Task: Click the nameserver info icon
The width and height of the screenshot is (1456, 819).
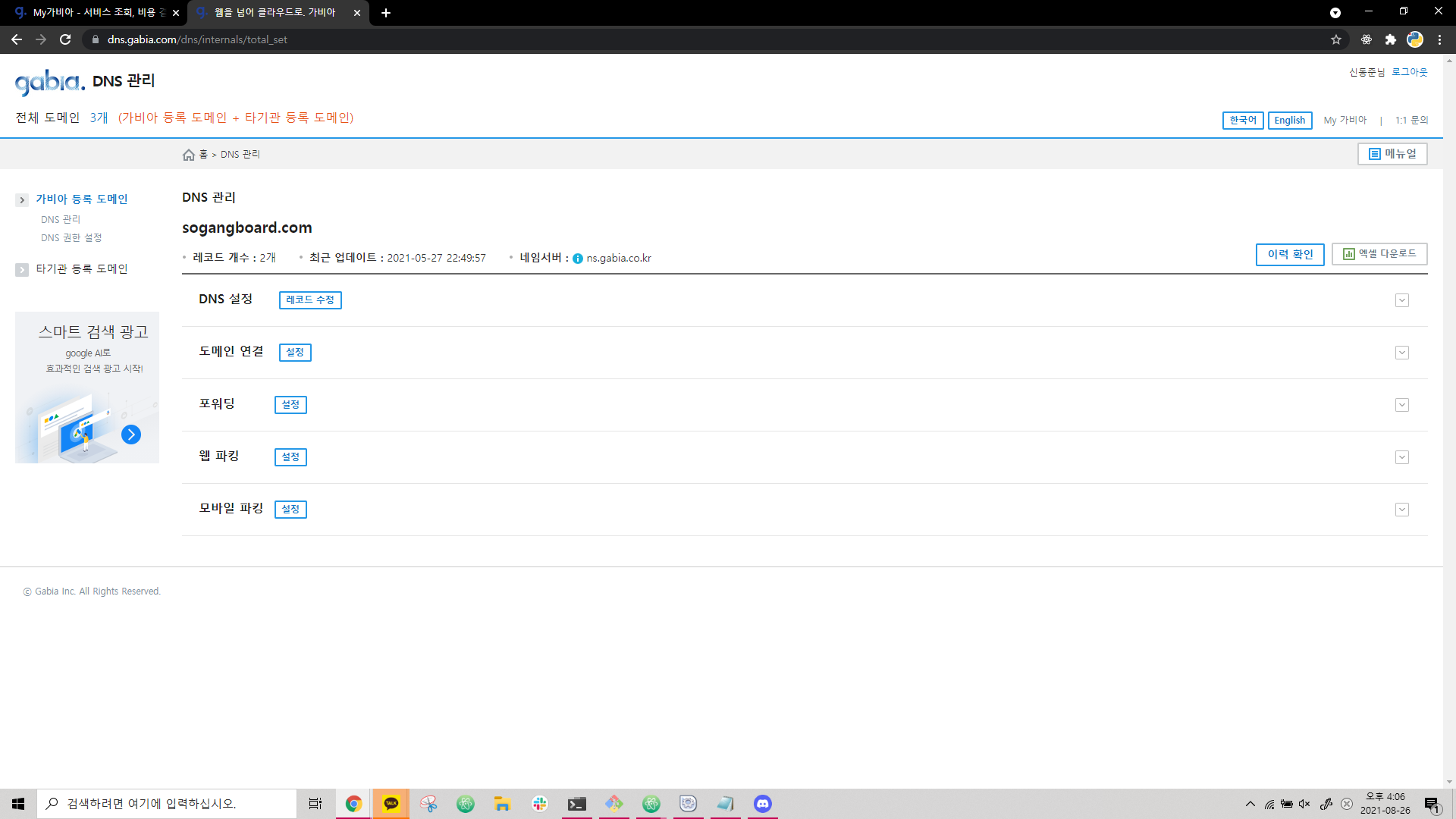Action: click(x=578, y=259)
